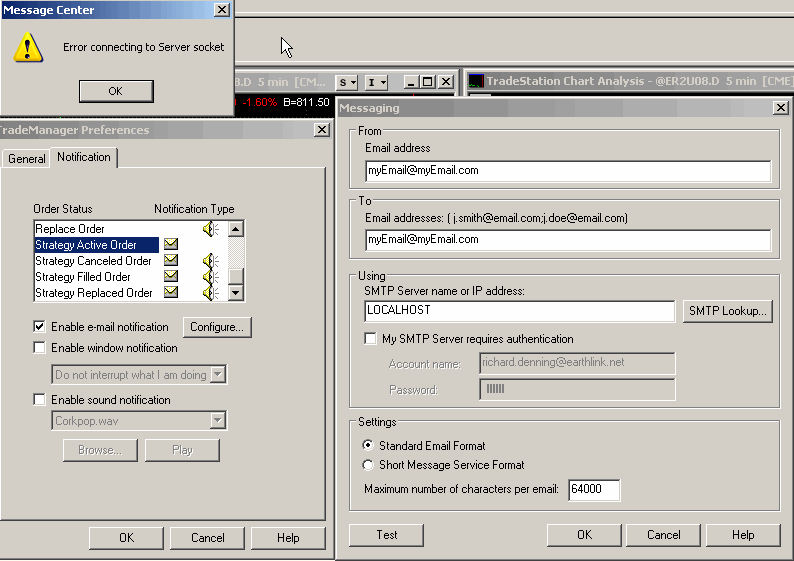Click the To Email addresses field

coord(568,240)
